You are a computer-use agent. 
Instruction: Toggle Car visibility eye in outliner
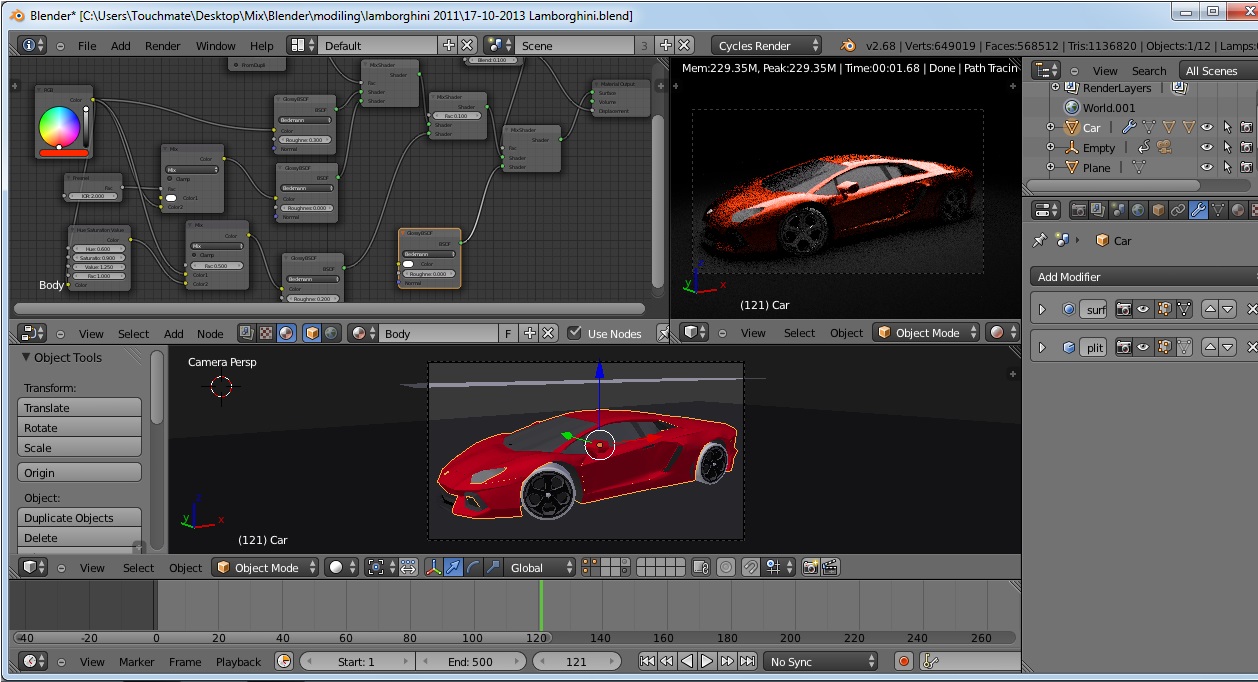tap(1208, 127)
